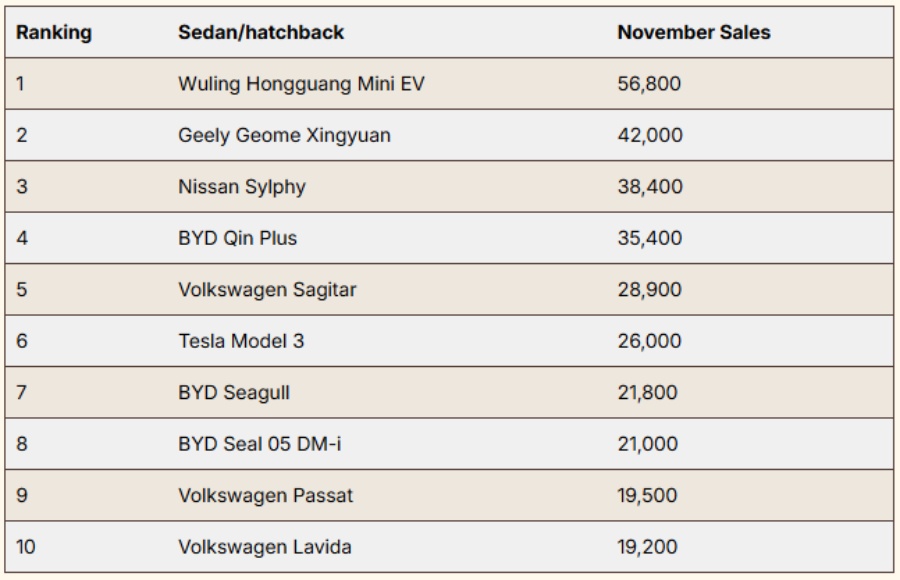900x580 pixels.
Task: Click the 56,800 sales figure
Action: [650, 84]
